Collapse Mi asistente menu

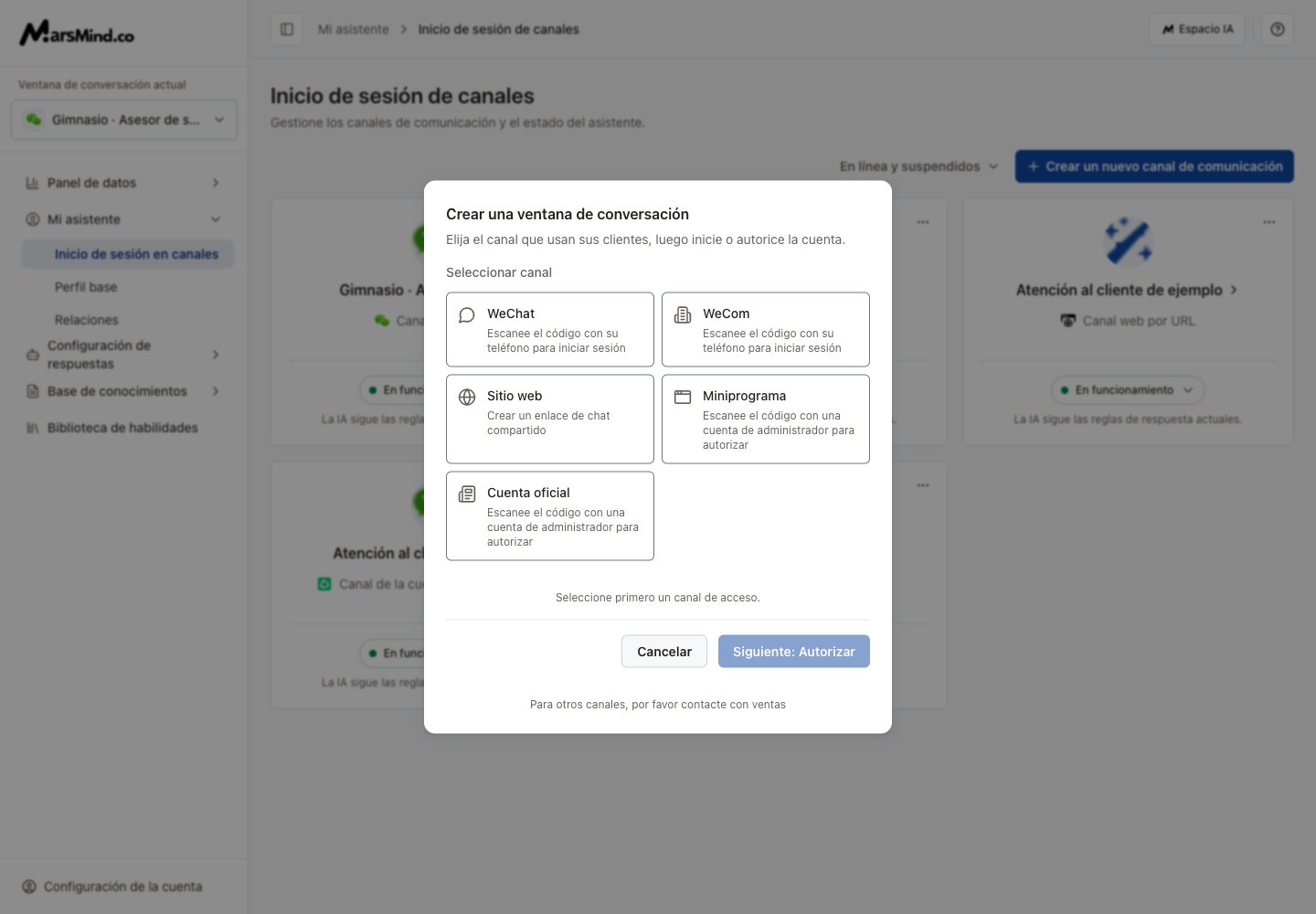(124, 219)
